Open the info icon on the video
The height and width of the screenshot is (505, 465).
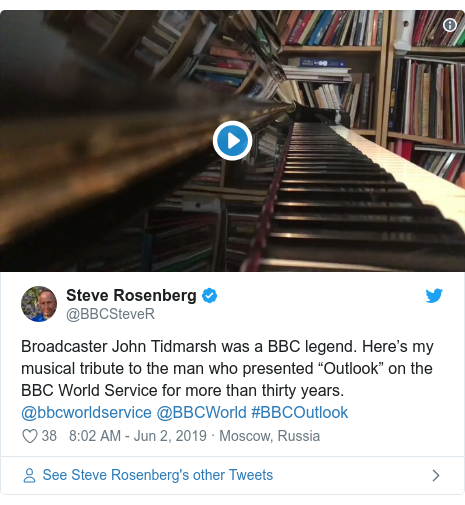pos(450,25)
